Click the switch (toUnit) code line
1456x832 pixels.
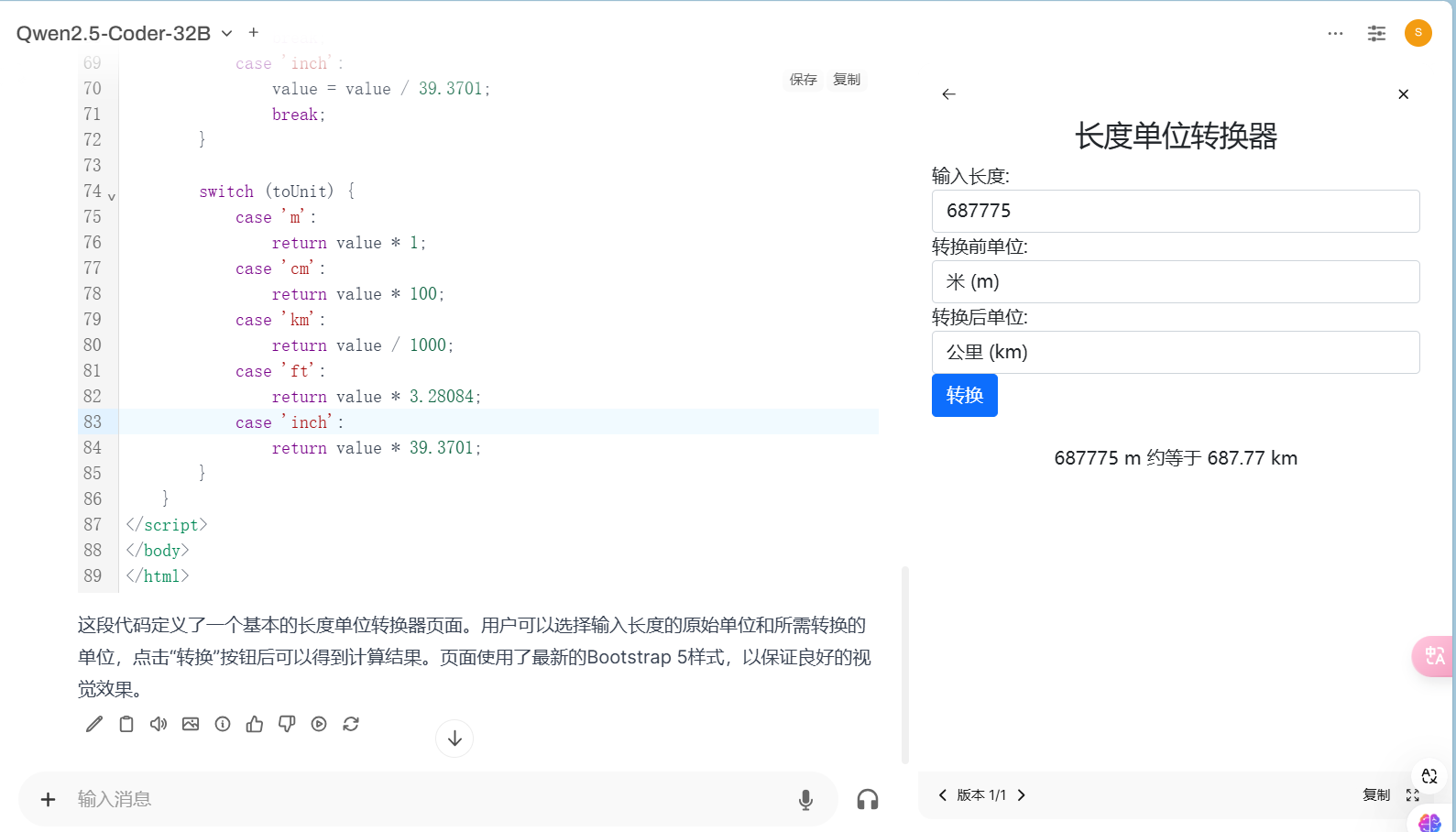click(277, 192)
